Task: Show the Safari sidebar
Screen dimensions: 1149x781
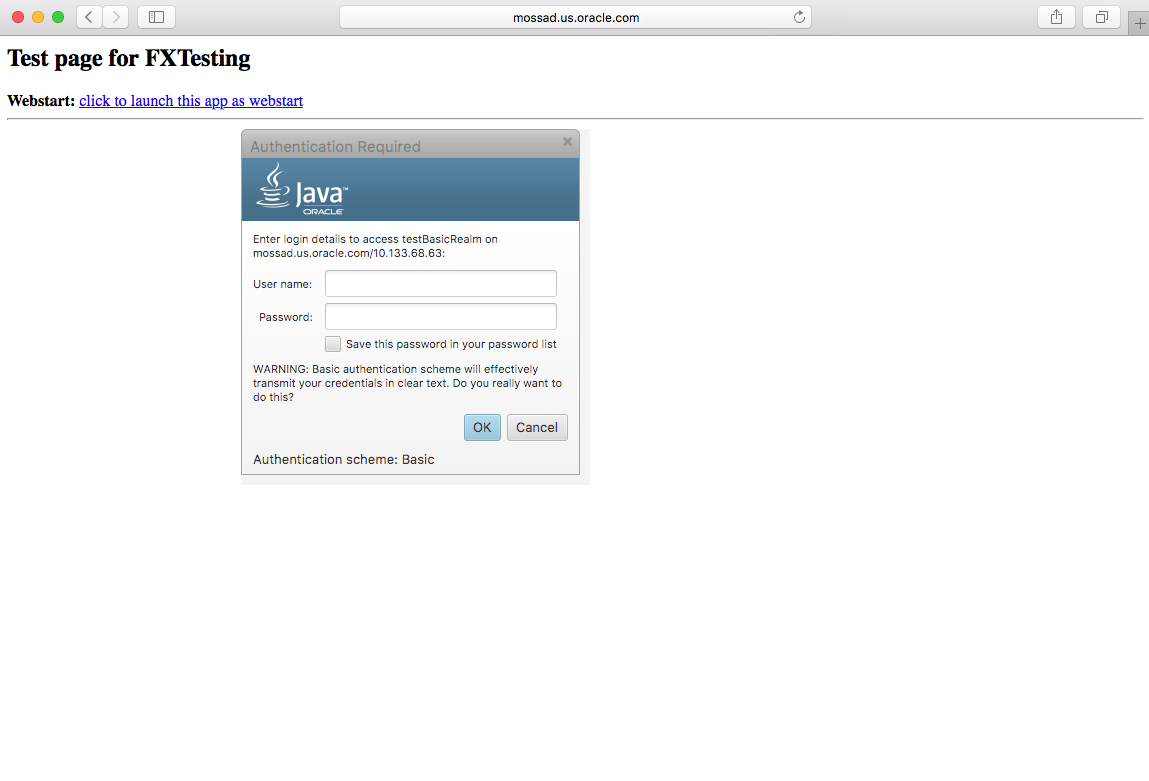Action: click(x=156, y=17)
